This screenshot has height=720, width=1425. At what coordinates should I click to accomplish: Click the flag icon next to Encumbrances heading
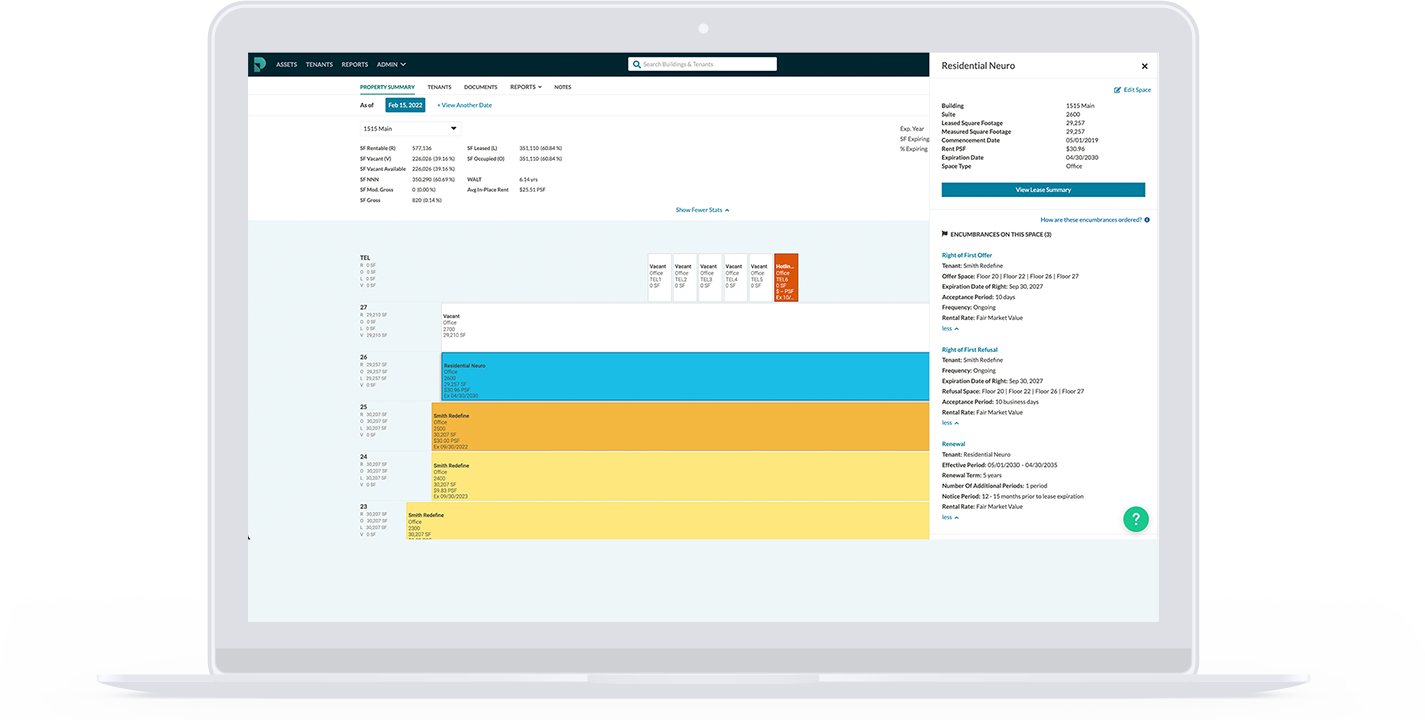[x=945, y=234]
